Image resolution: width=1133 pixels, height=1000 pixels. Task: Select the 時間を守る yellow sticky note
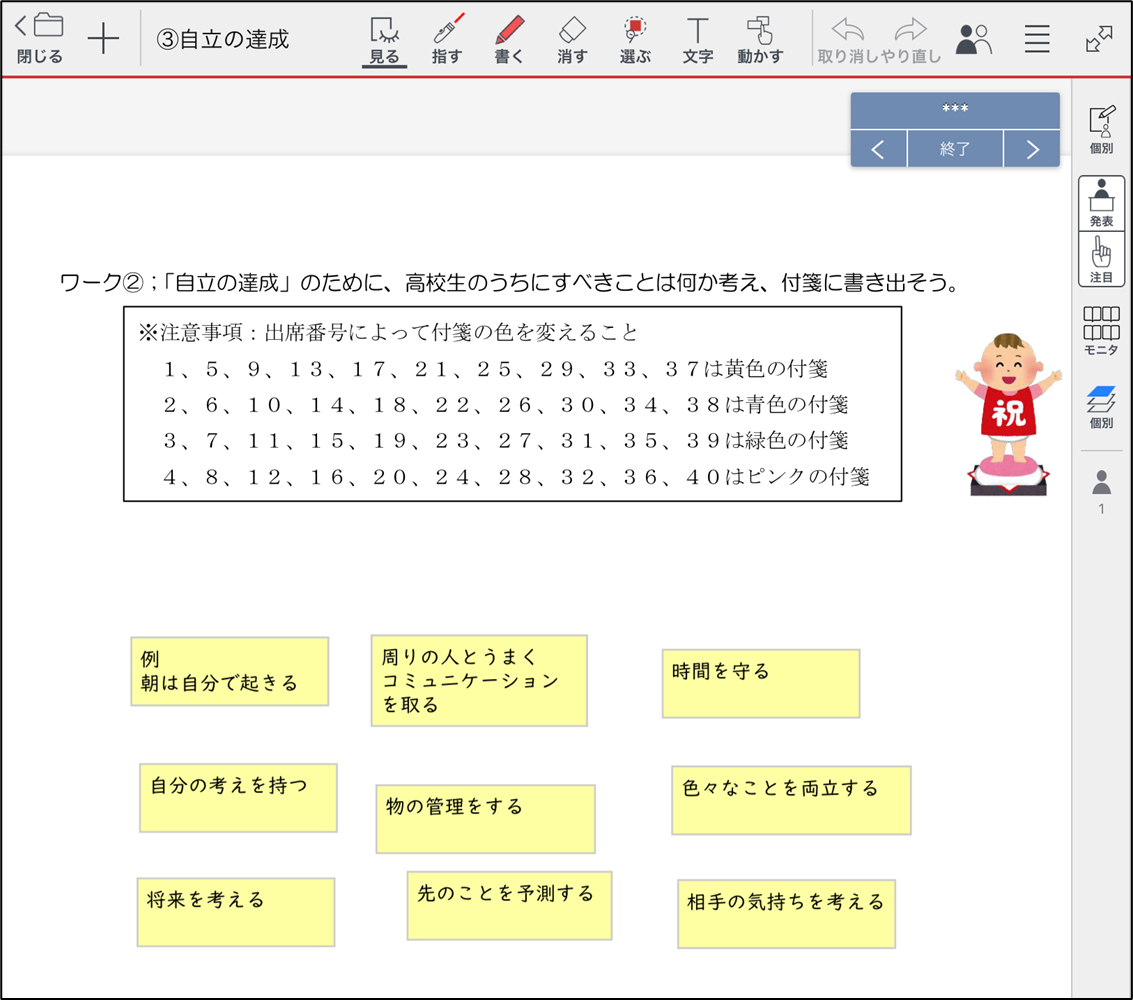tap(760, 683)
